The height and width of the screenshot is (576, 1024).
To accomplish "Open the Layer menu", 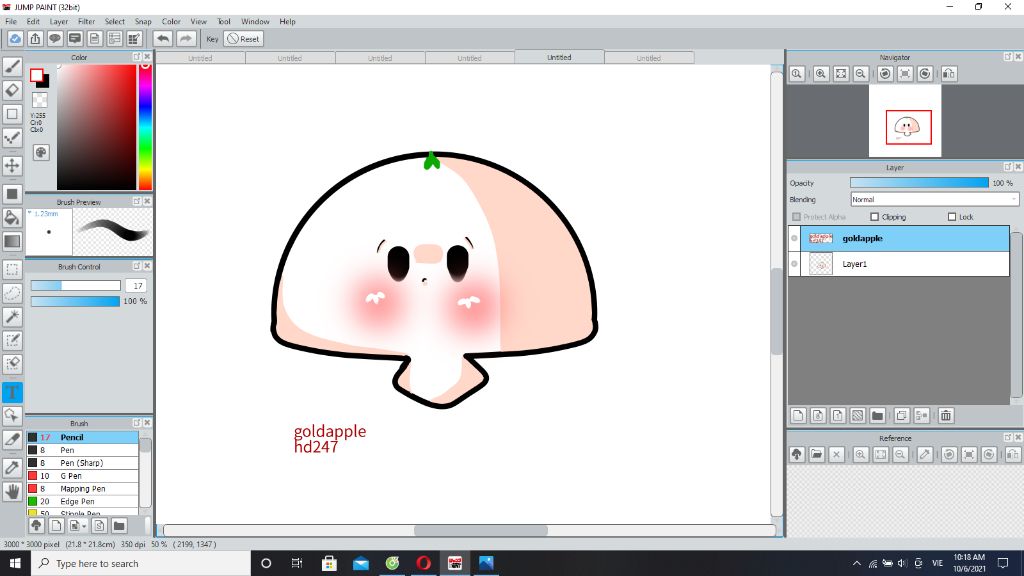I will click(59, 22).
